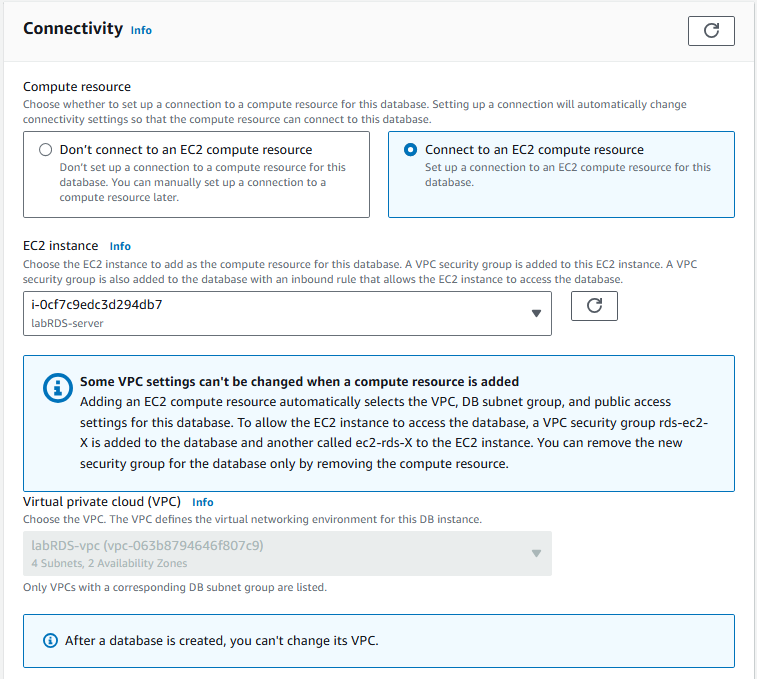
Task: Click the greyed-out VPC dropdown arrow
Action: tap(536, 553)
